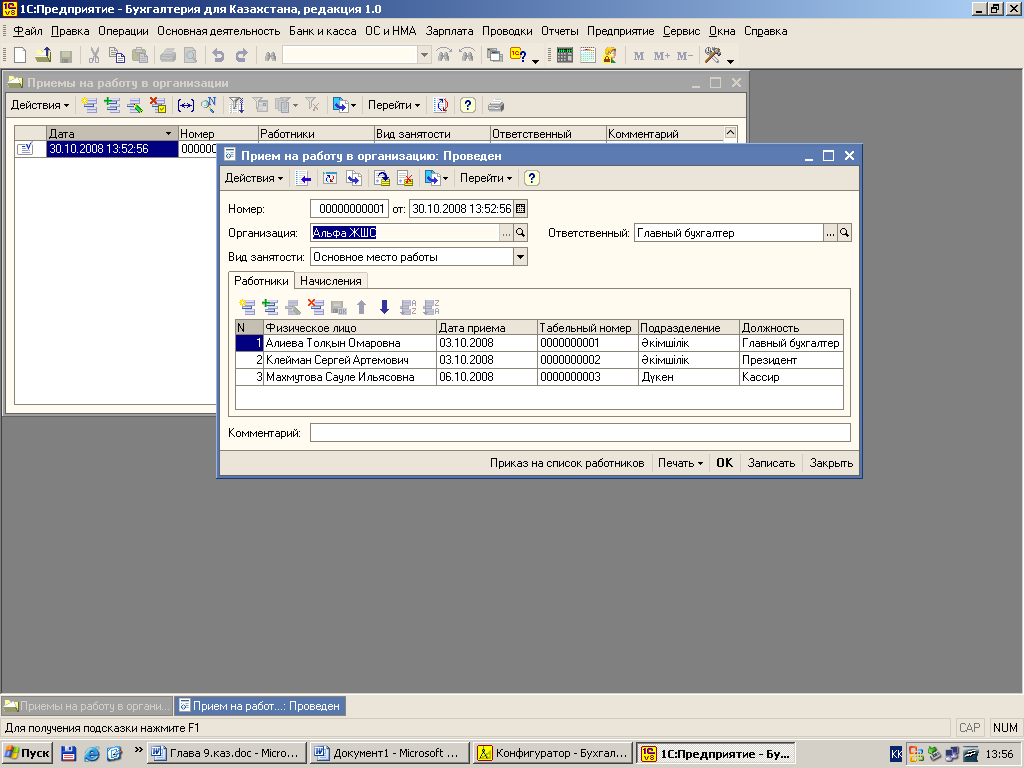1024x768 pixels.
Task: Open Create-based-on dropdown in document toolbar
Action: tap(436, 178)
